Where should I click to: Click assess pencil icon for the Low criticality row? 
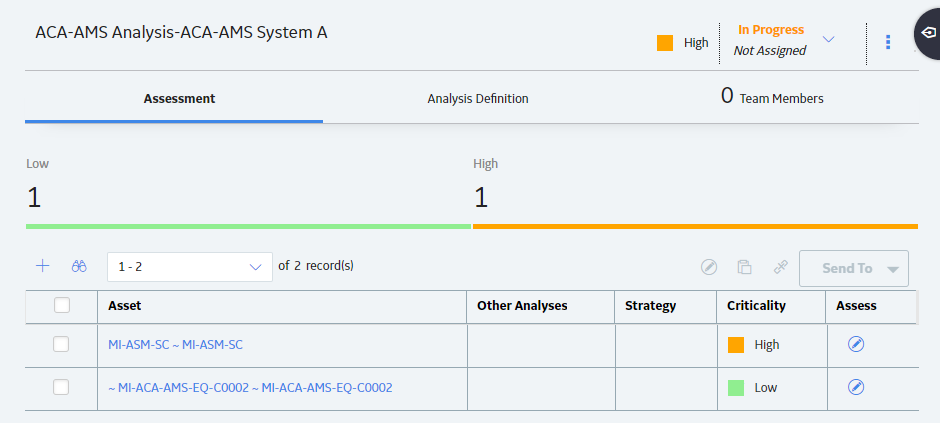point(856,387)
